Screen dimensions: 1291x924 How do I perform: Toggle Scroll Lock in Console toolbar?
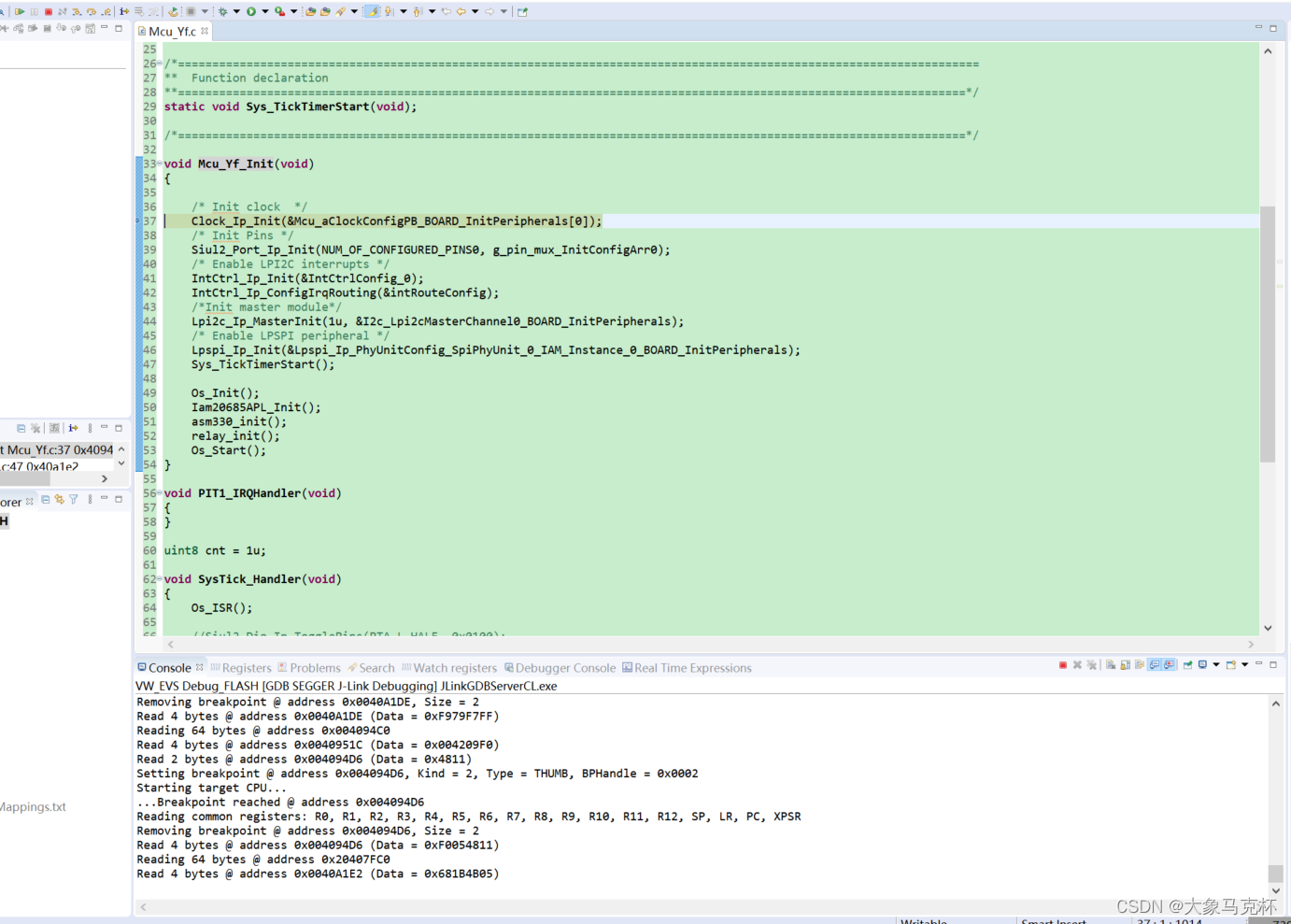pyautogui.click(x=1126, y=665)
